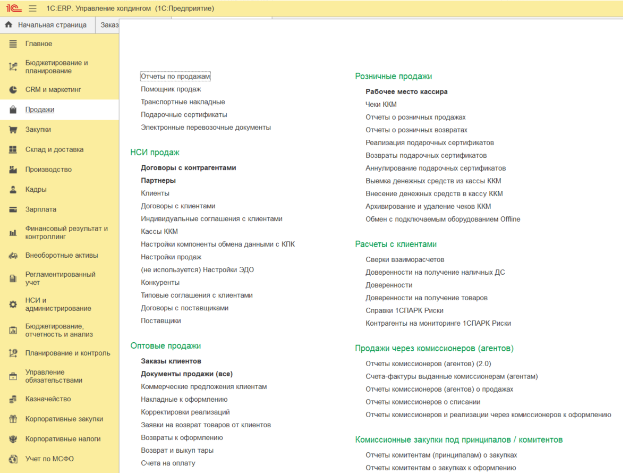Open Отчеты комиссионеров (агентов) (2.0)
Screen dimensions: 624x473
coord(428,364)
